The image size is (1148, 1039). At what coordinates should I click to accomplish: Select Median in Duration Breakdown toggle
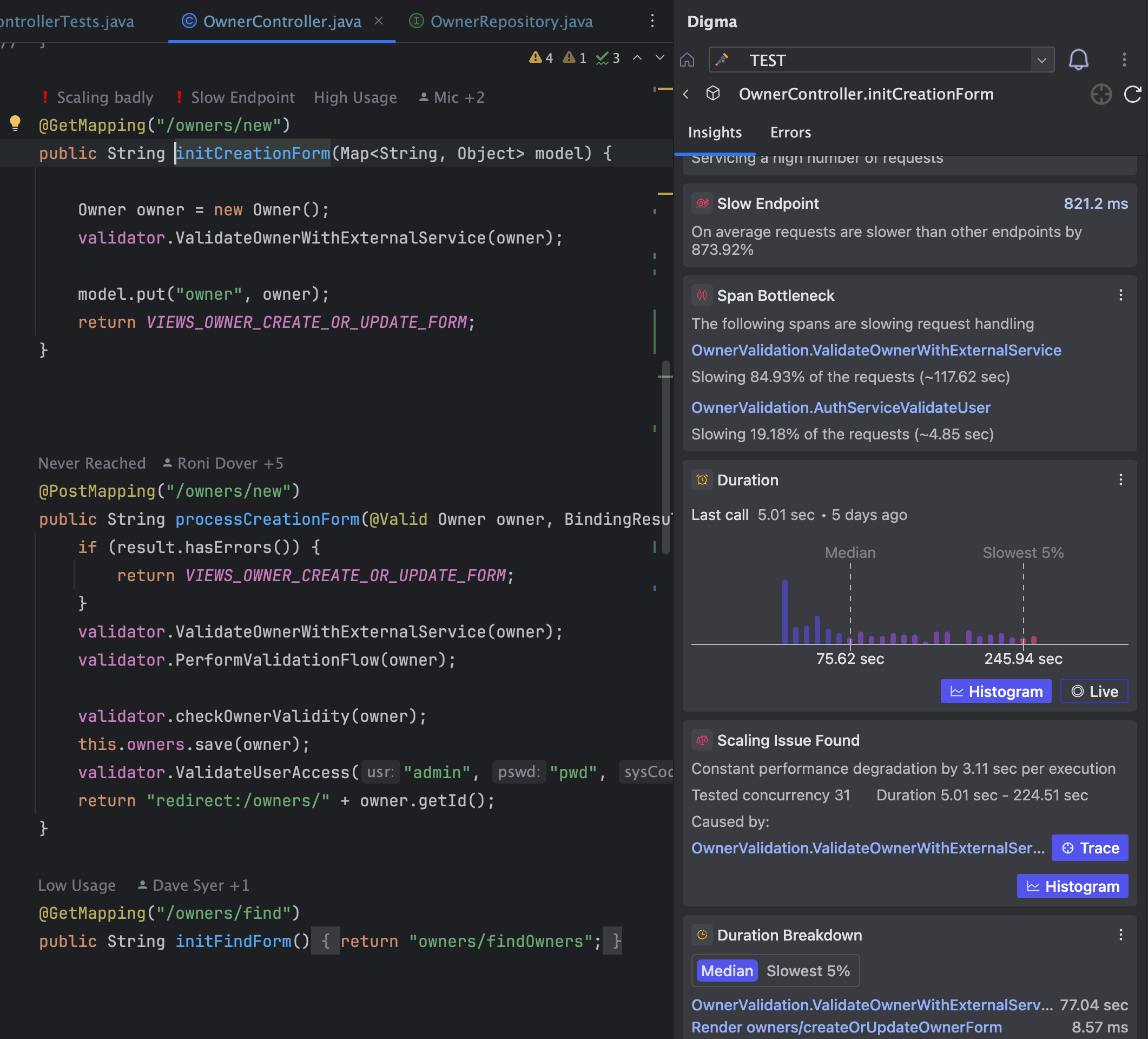point(727,971)
